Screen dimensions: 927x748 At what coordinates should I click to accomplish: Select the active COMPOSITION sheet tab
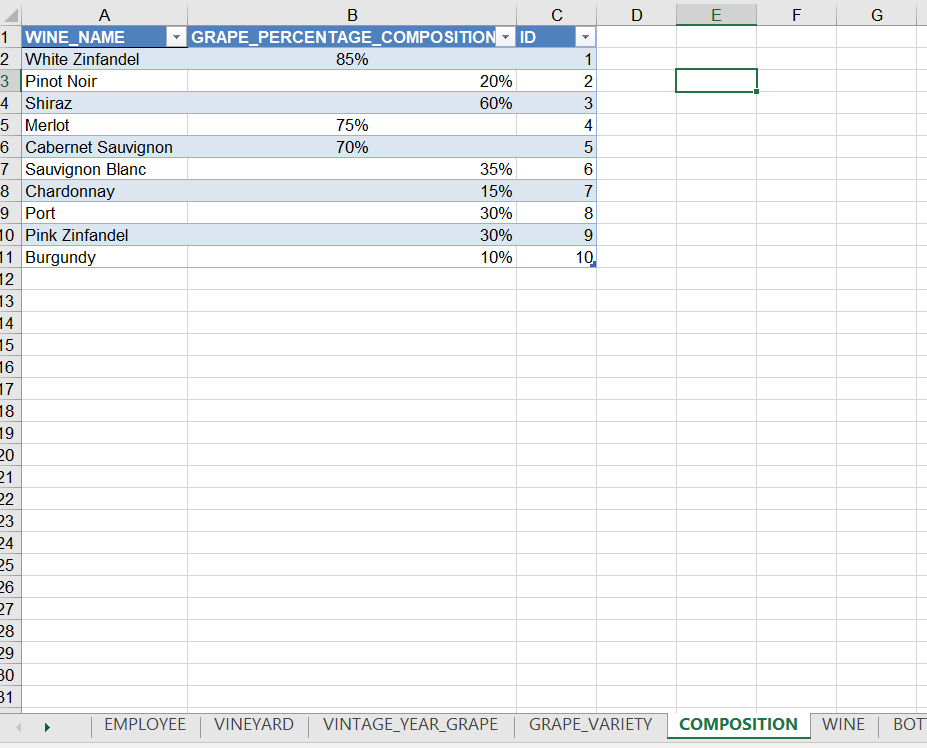pyautogui.click(x=738, y=725)
